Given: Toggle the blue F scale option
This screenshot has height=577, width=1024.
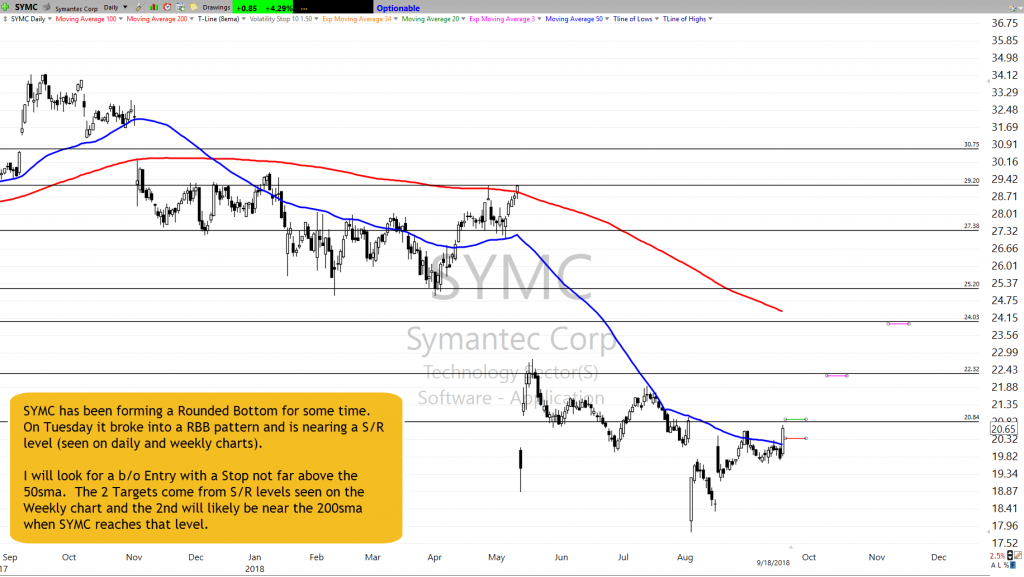Looking at the screenshot, I should click(x=1013, y=565).
